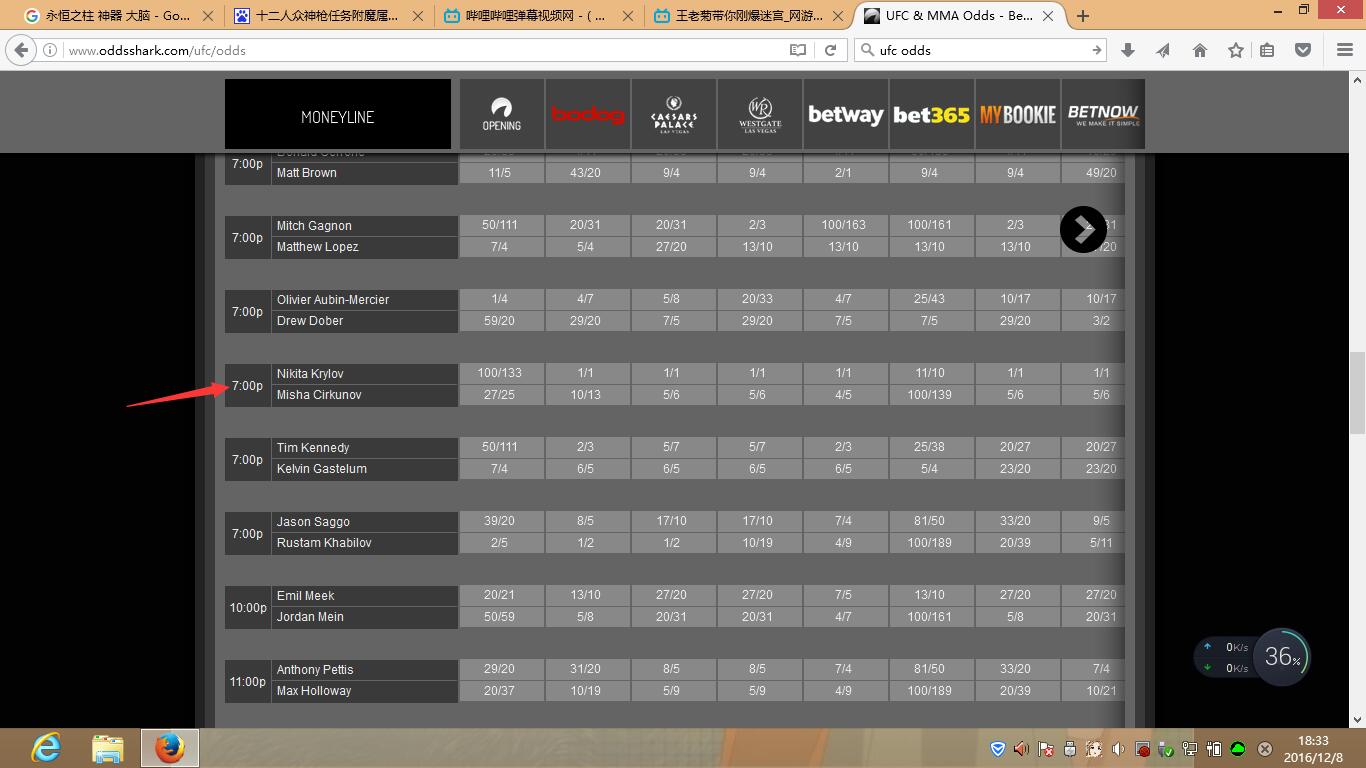The height and width of the screenshot is (768, 1366).
Task: Open the Bodog sportsbook column header
Action: coord(588,115)
